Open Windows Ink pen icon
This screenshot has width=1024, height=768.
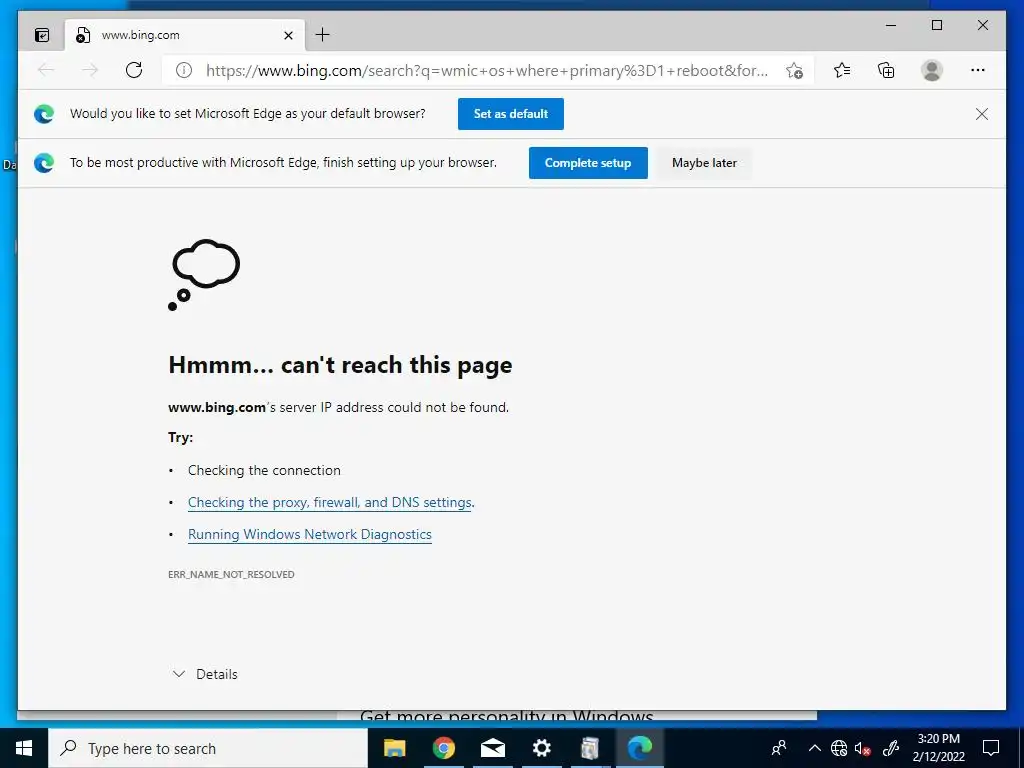click(891, 748)
